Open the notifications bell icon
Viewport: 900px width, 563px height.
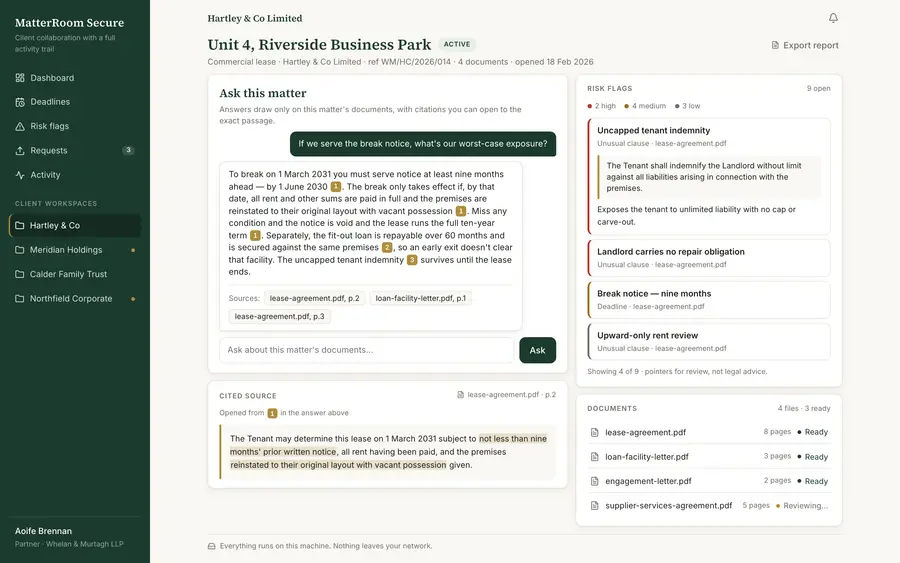pyautogui.click(x=833, y=18)
